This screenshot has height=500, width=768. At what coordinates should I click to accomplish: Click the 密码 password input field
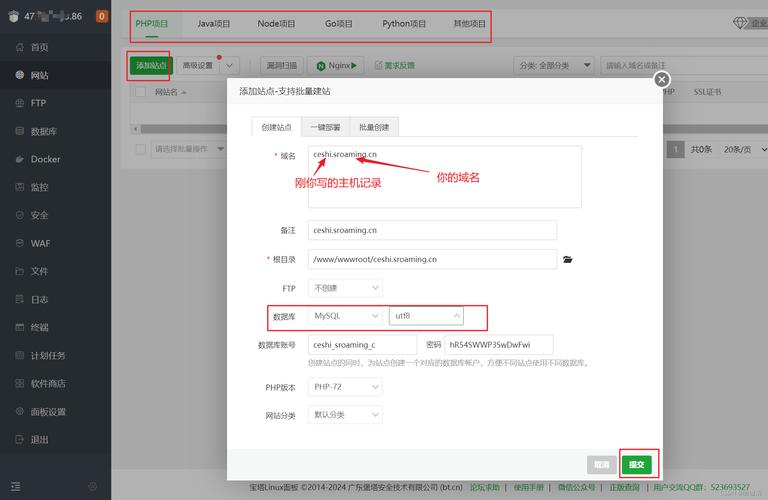[x=499, y=345]
